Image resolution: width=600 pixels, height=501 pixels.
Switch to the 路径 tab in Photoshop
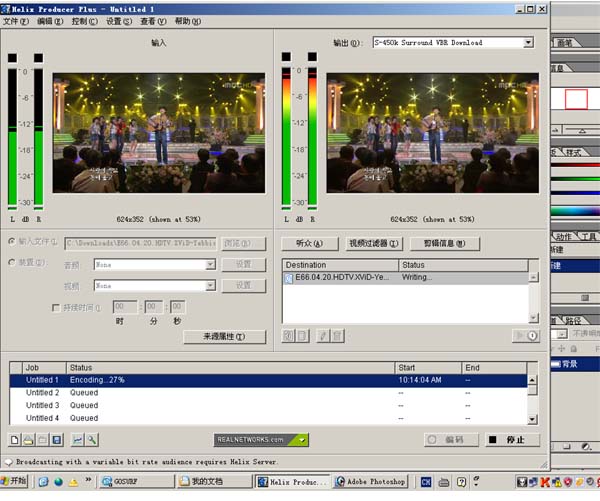(x=573, y=321)
